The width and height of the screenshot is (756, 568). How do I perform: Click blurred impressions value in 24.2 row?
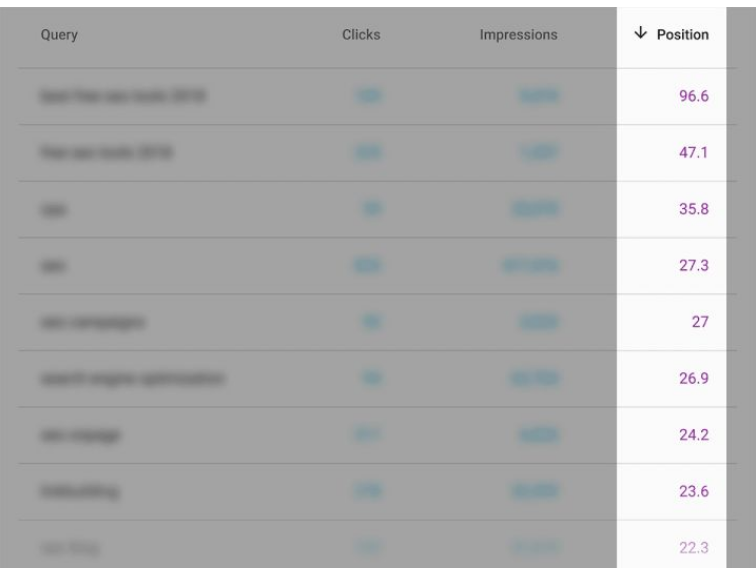tap(539, 435)
